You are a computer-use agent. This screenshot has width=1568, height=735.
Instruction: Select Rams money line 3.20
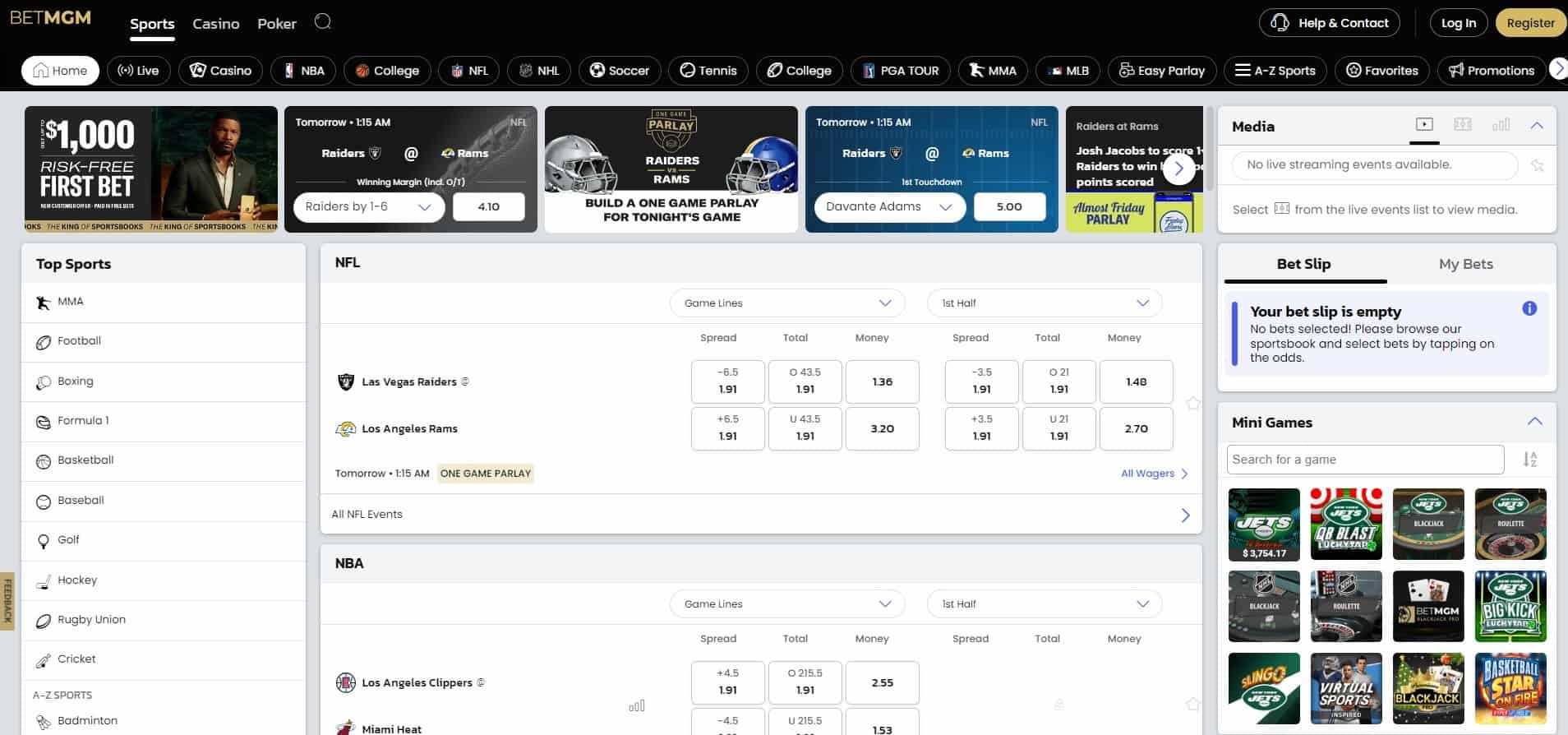tap(882, 428)
